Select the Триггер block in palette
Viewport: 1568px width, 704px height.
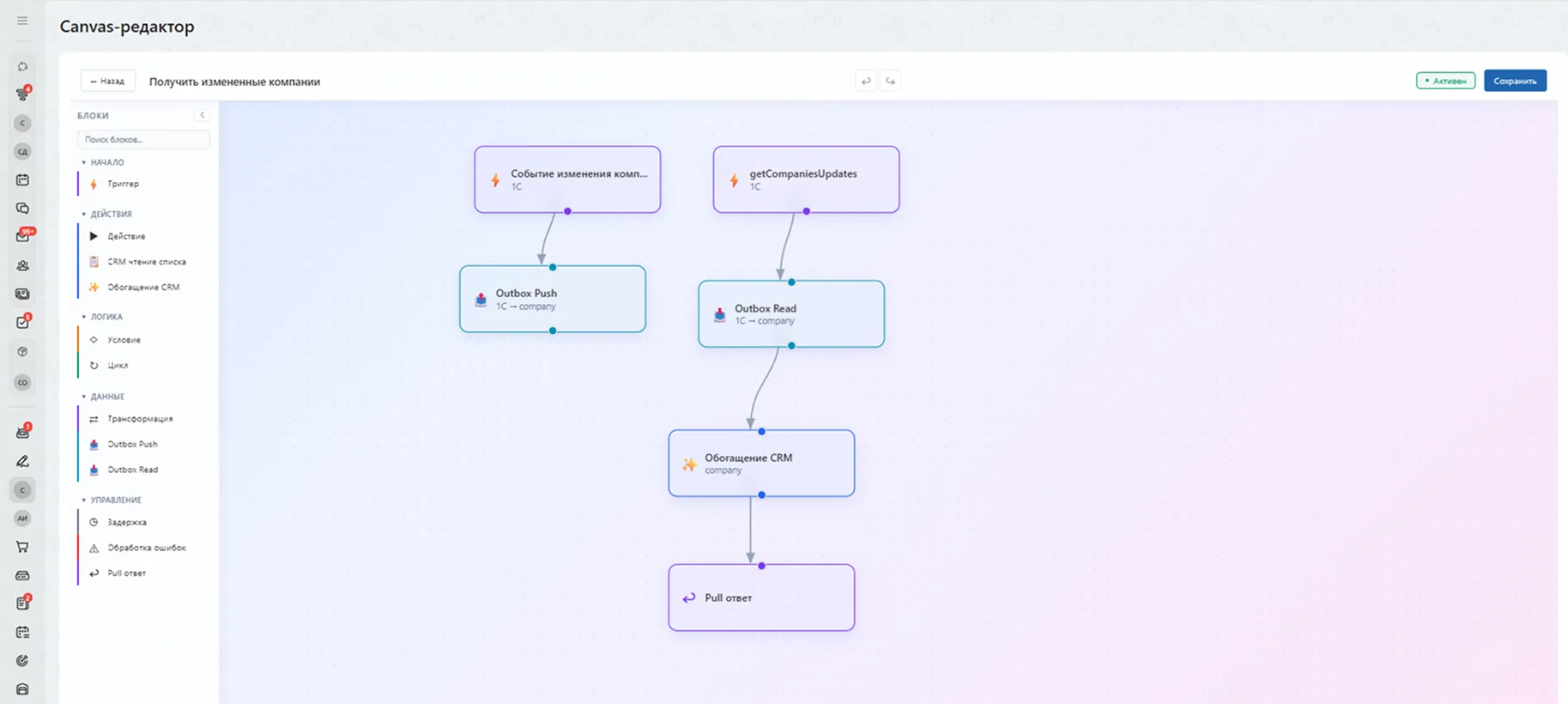point(143,184)
